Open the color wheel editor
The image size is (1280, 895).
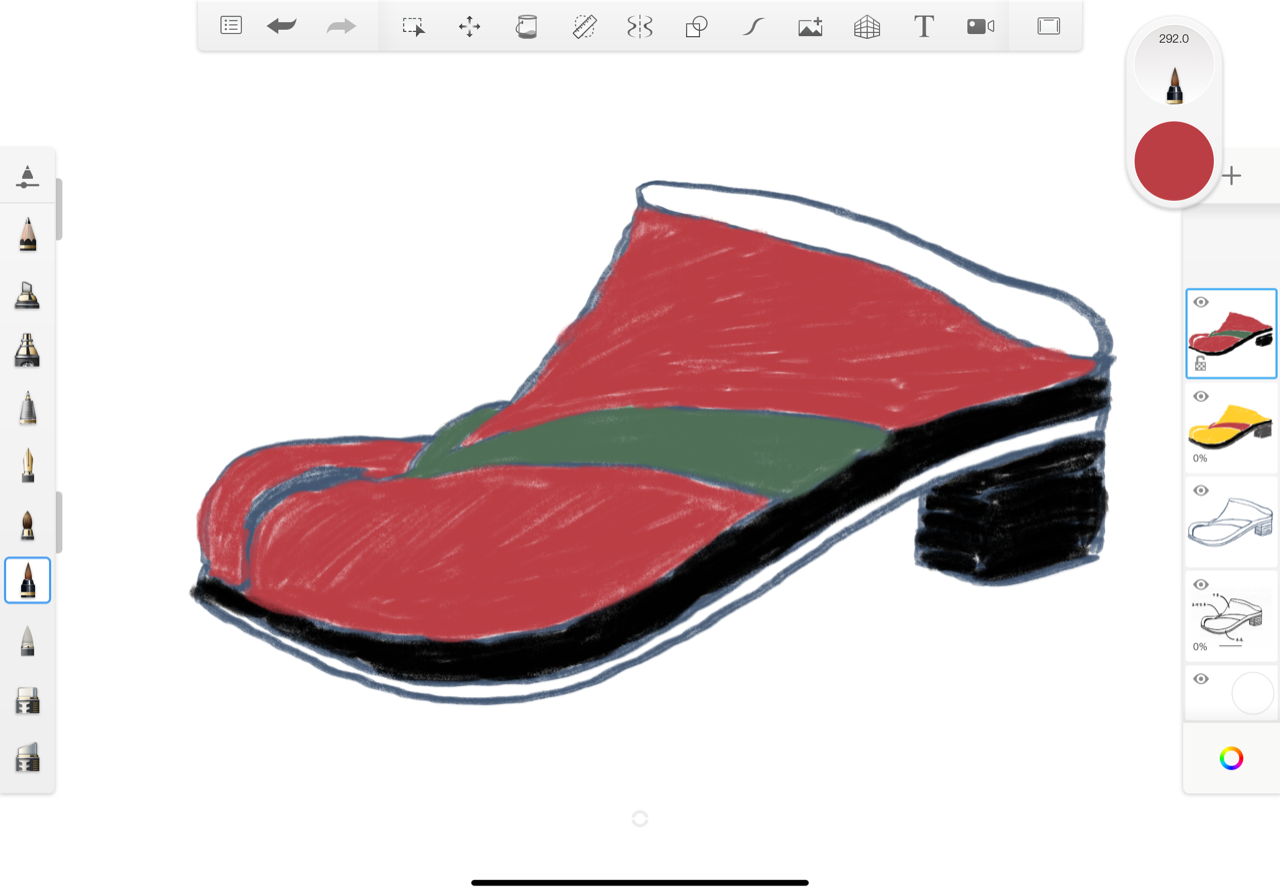coord(1231,758)
